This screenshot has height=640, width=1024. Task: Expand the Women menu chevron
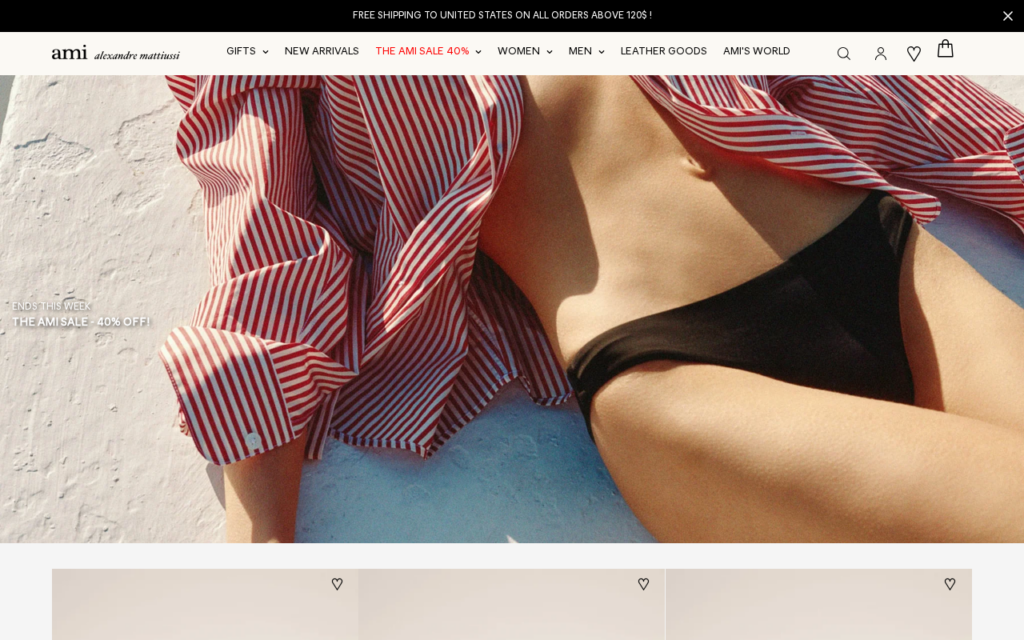pyautogui.click(x=549, y=52)
